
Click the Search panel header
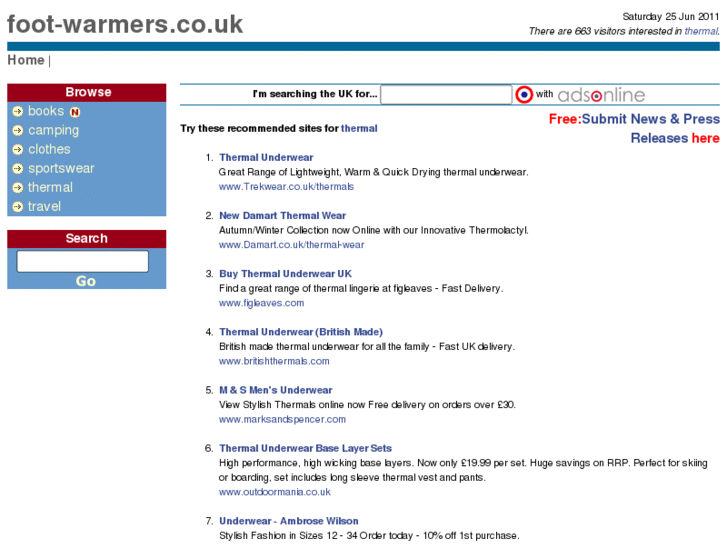[87, 238]
